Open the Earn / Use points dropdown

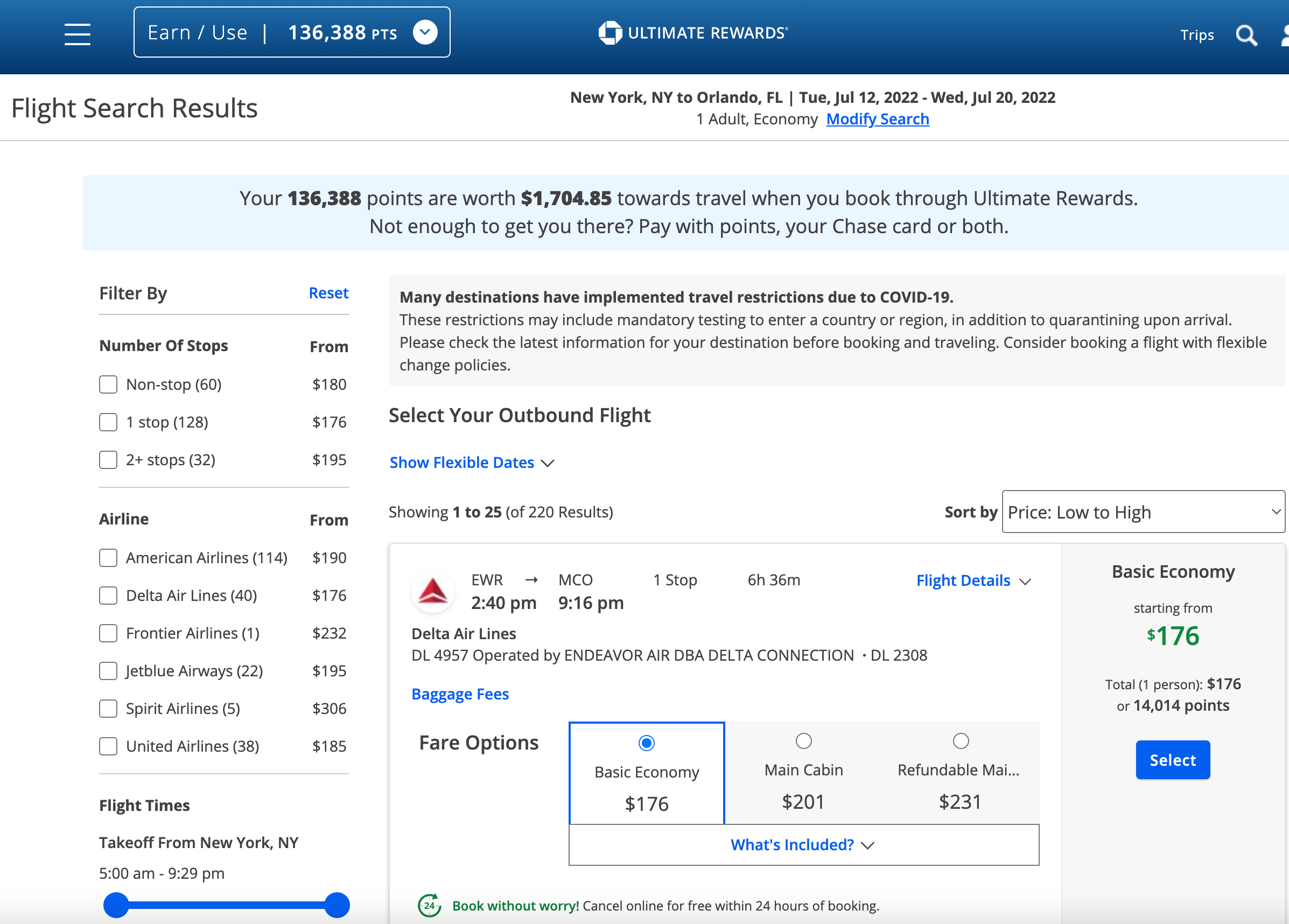coord(292,32)
